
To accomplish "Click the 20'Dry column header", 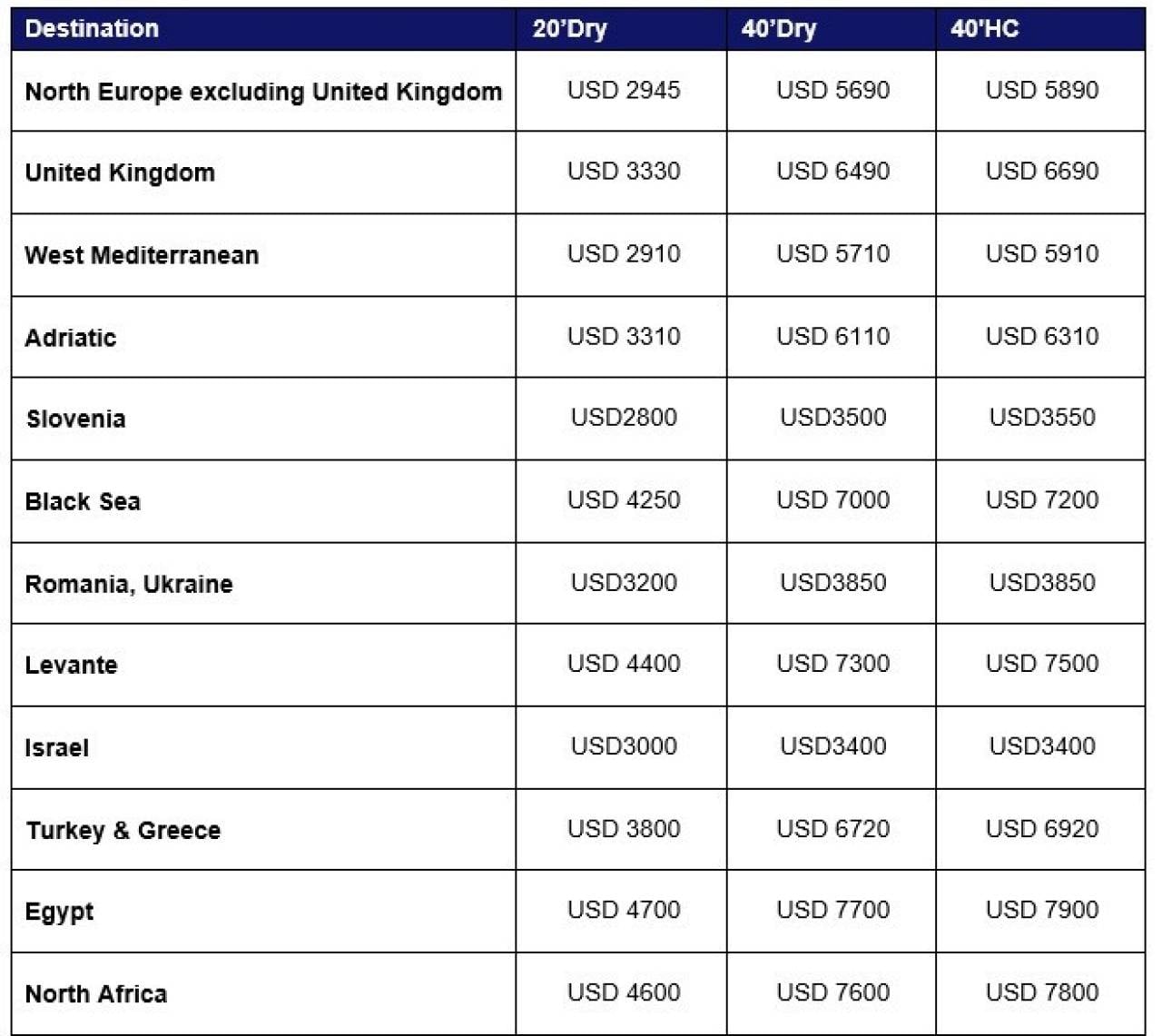I will pos(621,29).
